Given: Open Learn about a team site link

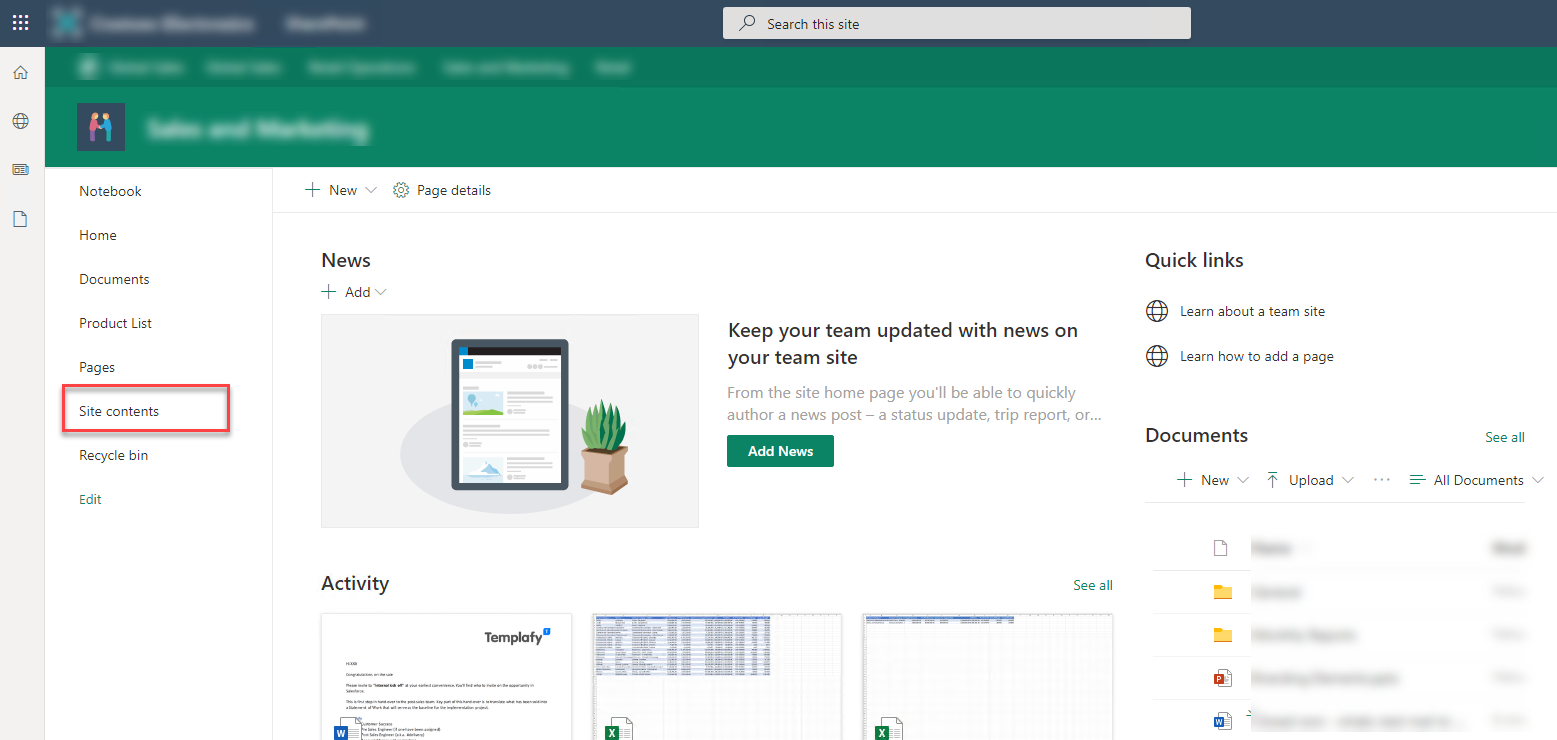Looking at the screenshot, I should (x=1252, y=311).
